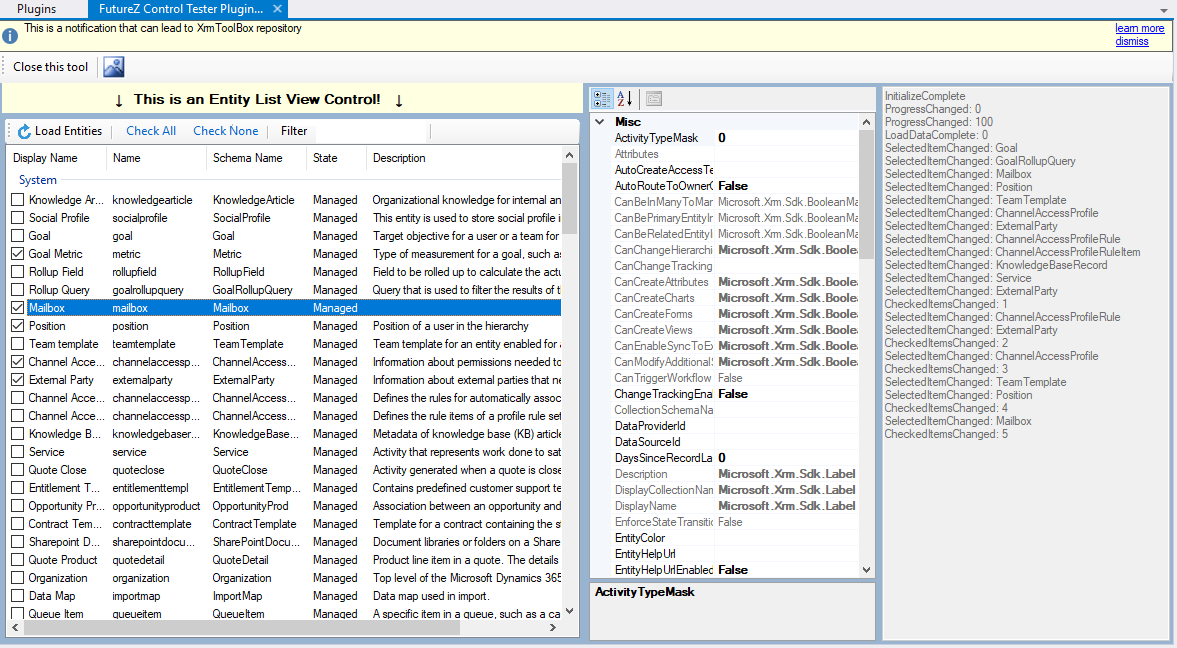Sort by Schema Name column header
Screen dimensions: 1177x648
[x=257, y=158]
